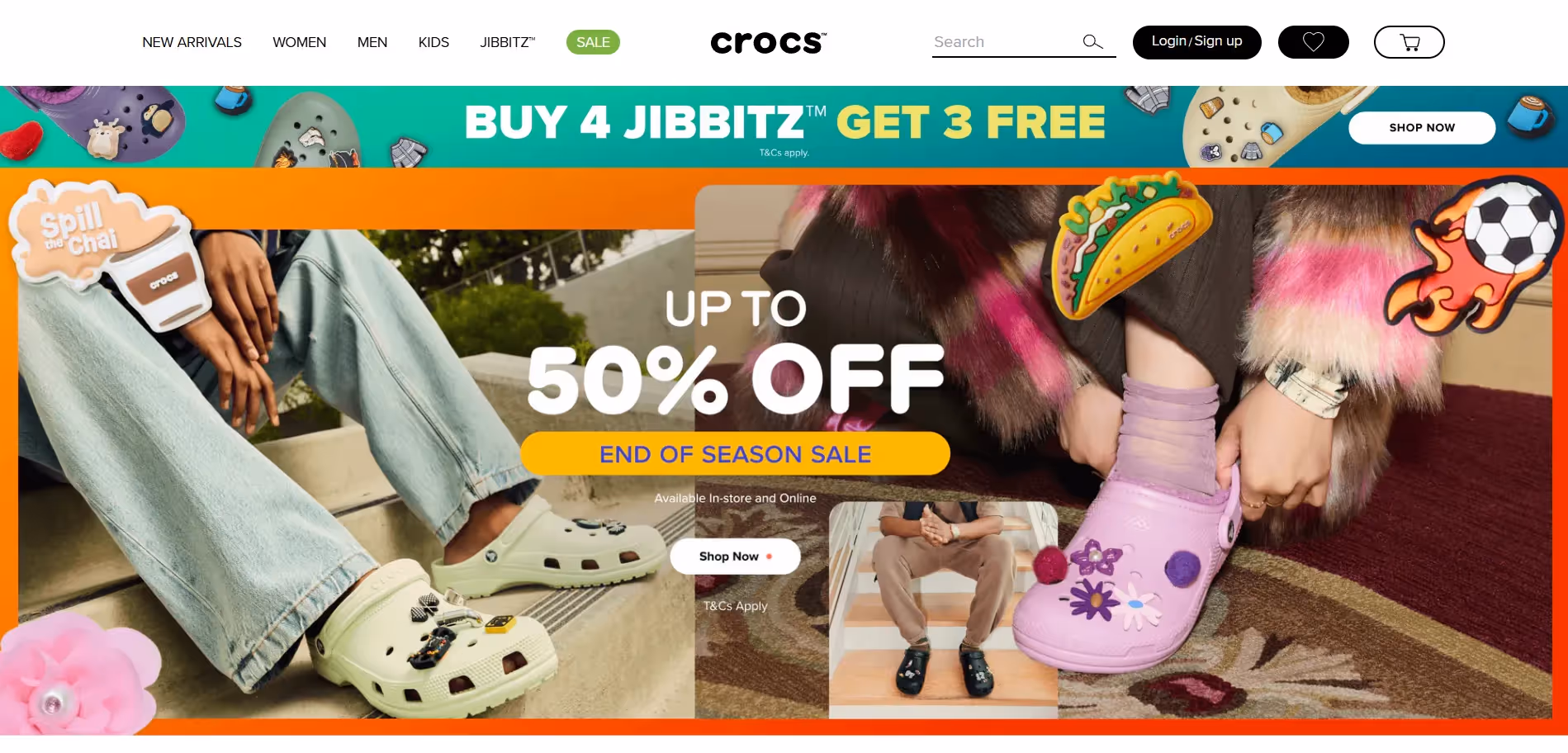1568x753 pixels.
Task: Open the hero T&Cs Apply link
Action: pos(735,605)
